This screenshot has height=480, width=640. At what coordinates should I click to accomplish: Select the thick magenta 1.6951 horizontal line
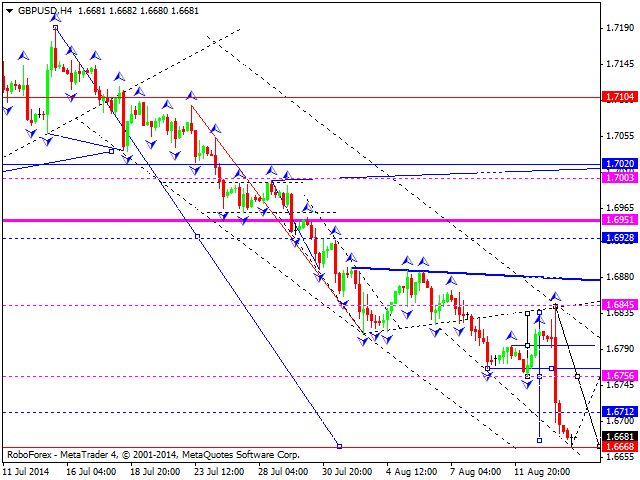[301, 220]
